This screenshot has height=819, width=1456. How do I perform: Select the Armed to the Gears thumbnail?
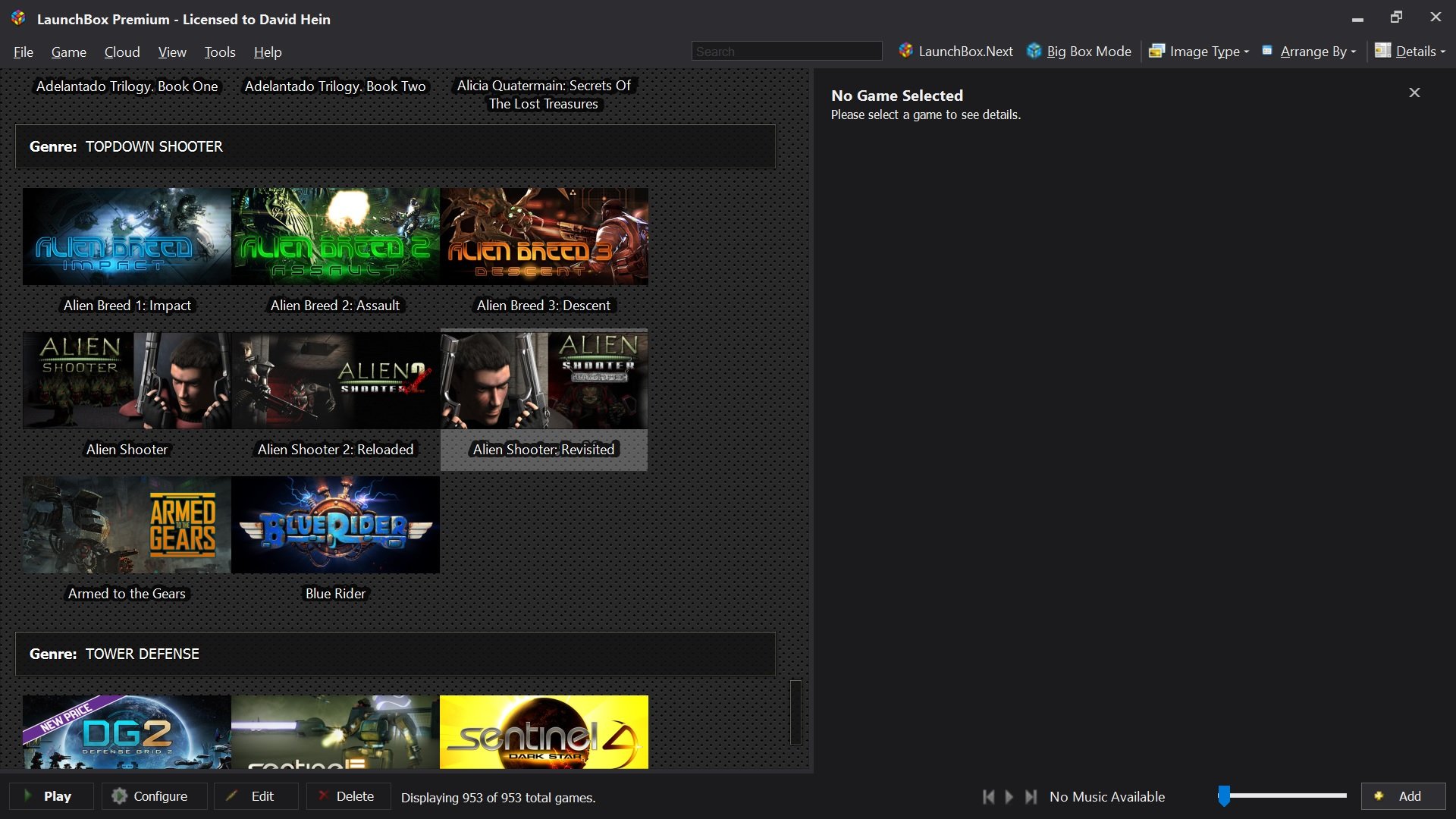click(x=127, y=525)
